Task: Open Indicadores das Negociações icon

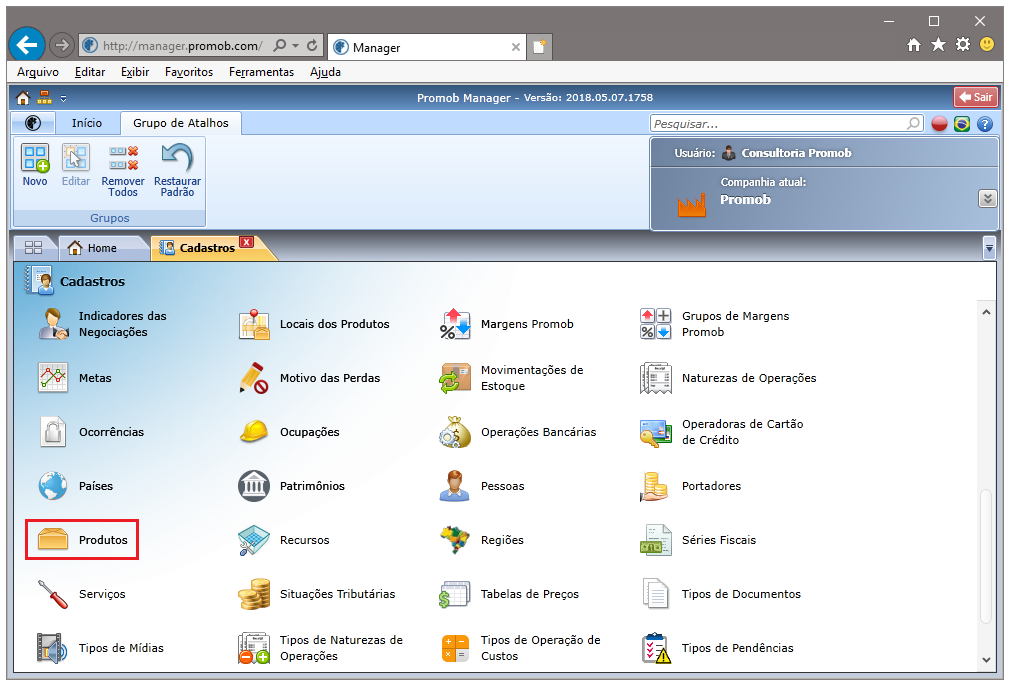Action: coord(53,324)
